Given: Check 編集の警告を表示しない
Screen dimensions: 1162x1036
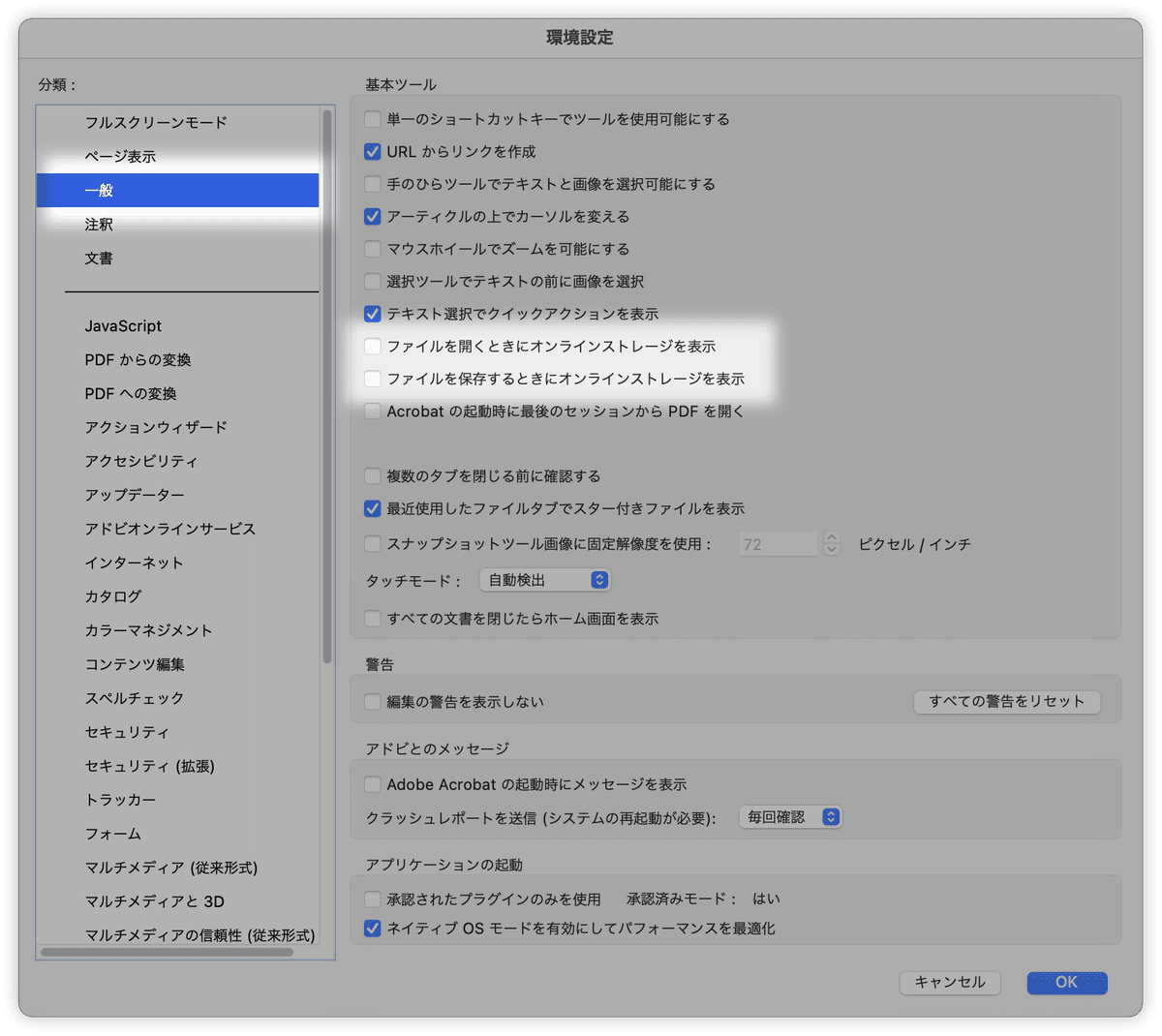Looking at the screenshot, I should [373, 702].
